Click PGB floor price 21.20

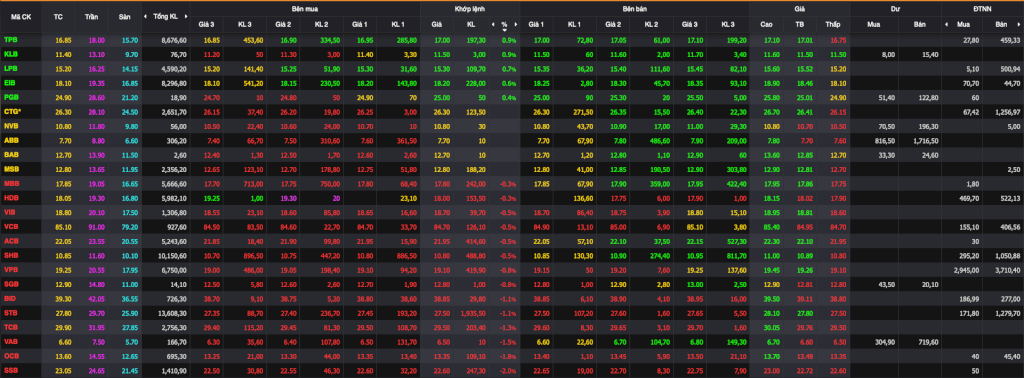tap(129, 97)
